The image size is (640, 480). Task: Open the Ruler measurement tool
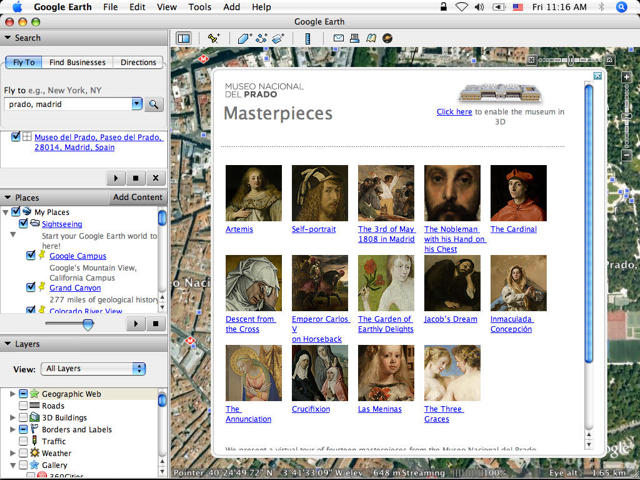(307, 38)
